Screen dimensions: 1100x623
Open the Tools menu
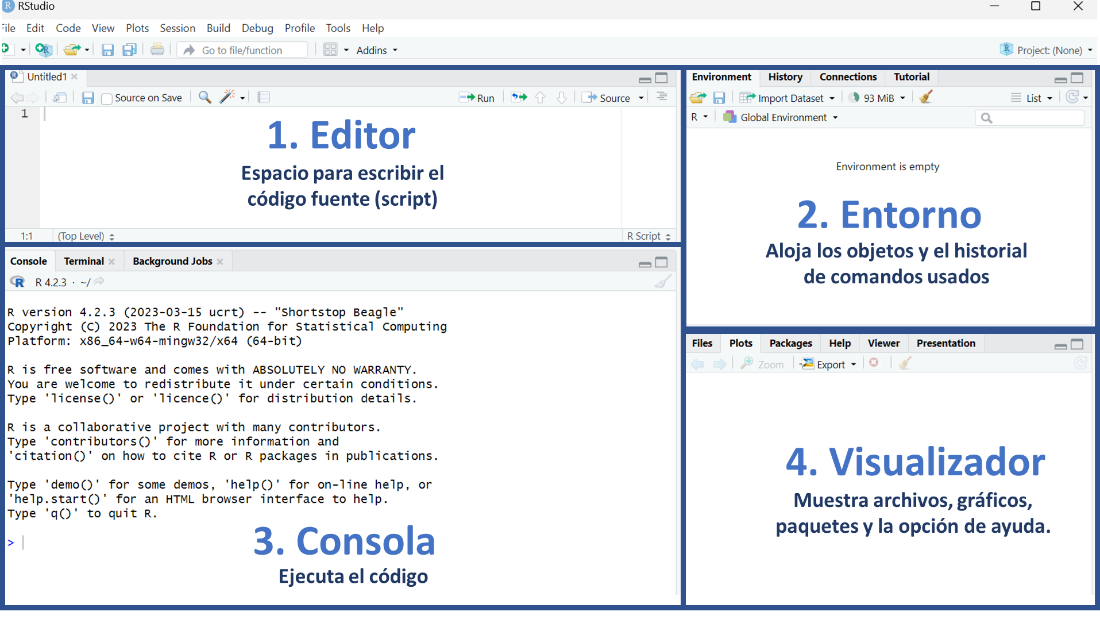pos(338,28)
